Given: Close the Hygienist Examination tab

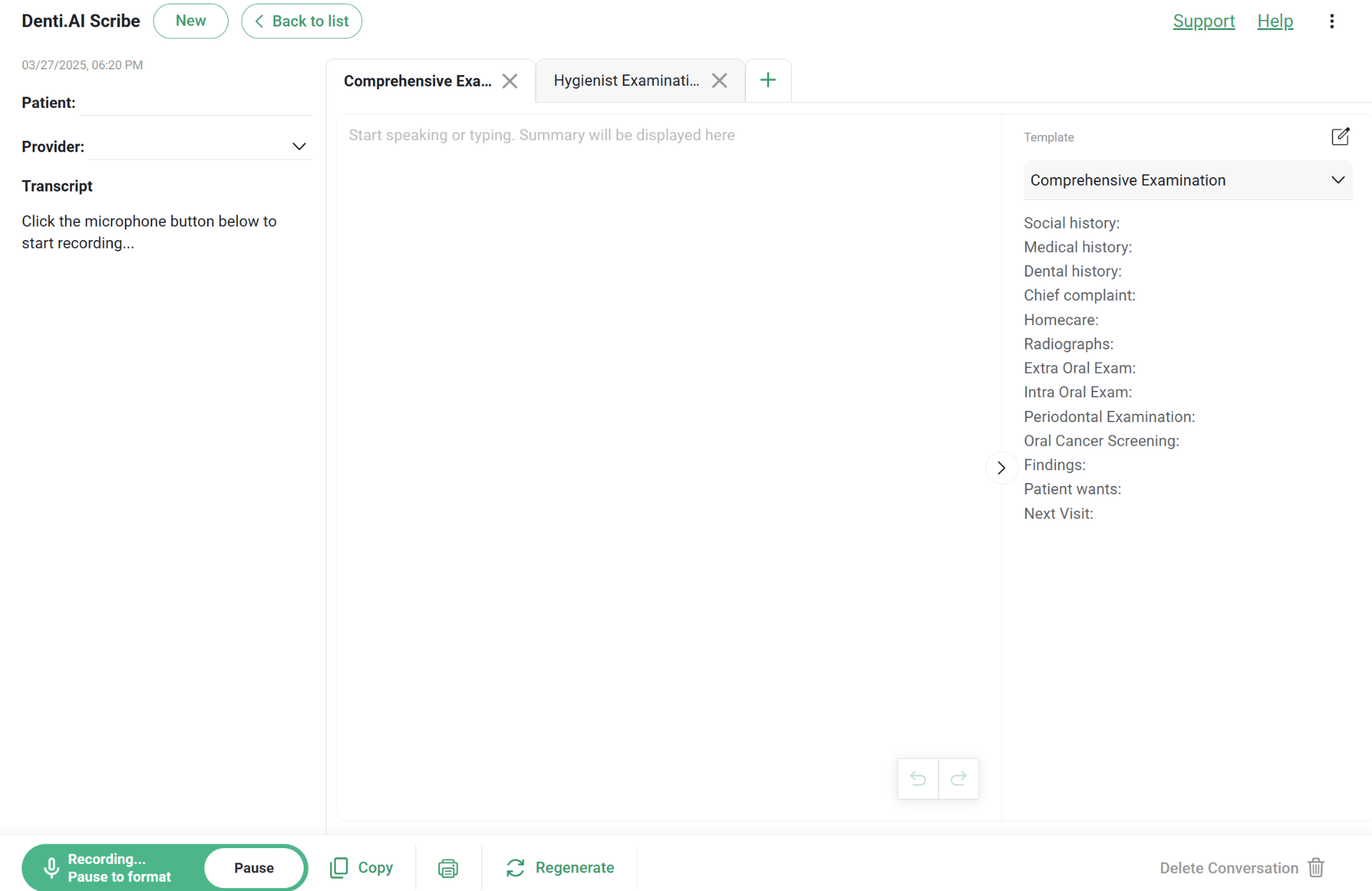Looking at the screenshot, I should (719, 80).
